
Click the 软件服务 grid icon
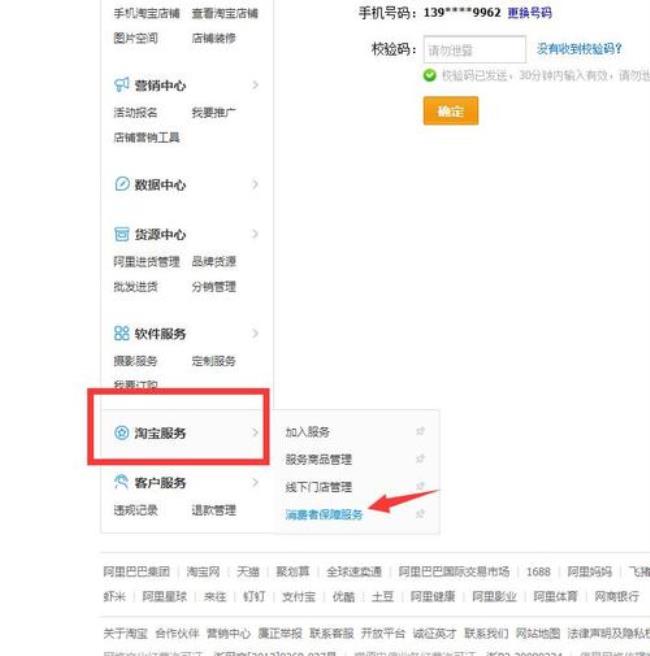[121, 333]
